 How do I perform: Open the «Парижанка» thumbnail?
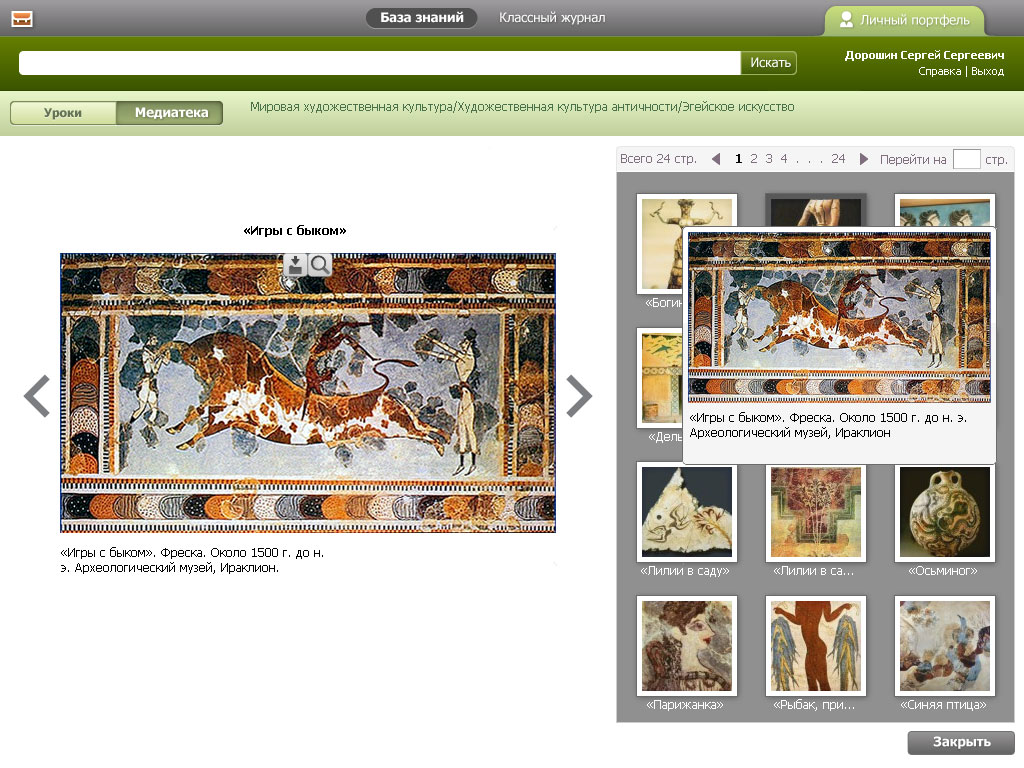coord(687,646)
